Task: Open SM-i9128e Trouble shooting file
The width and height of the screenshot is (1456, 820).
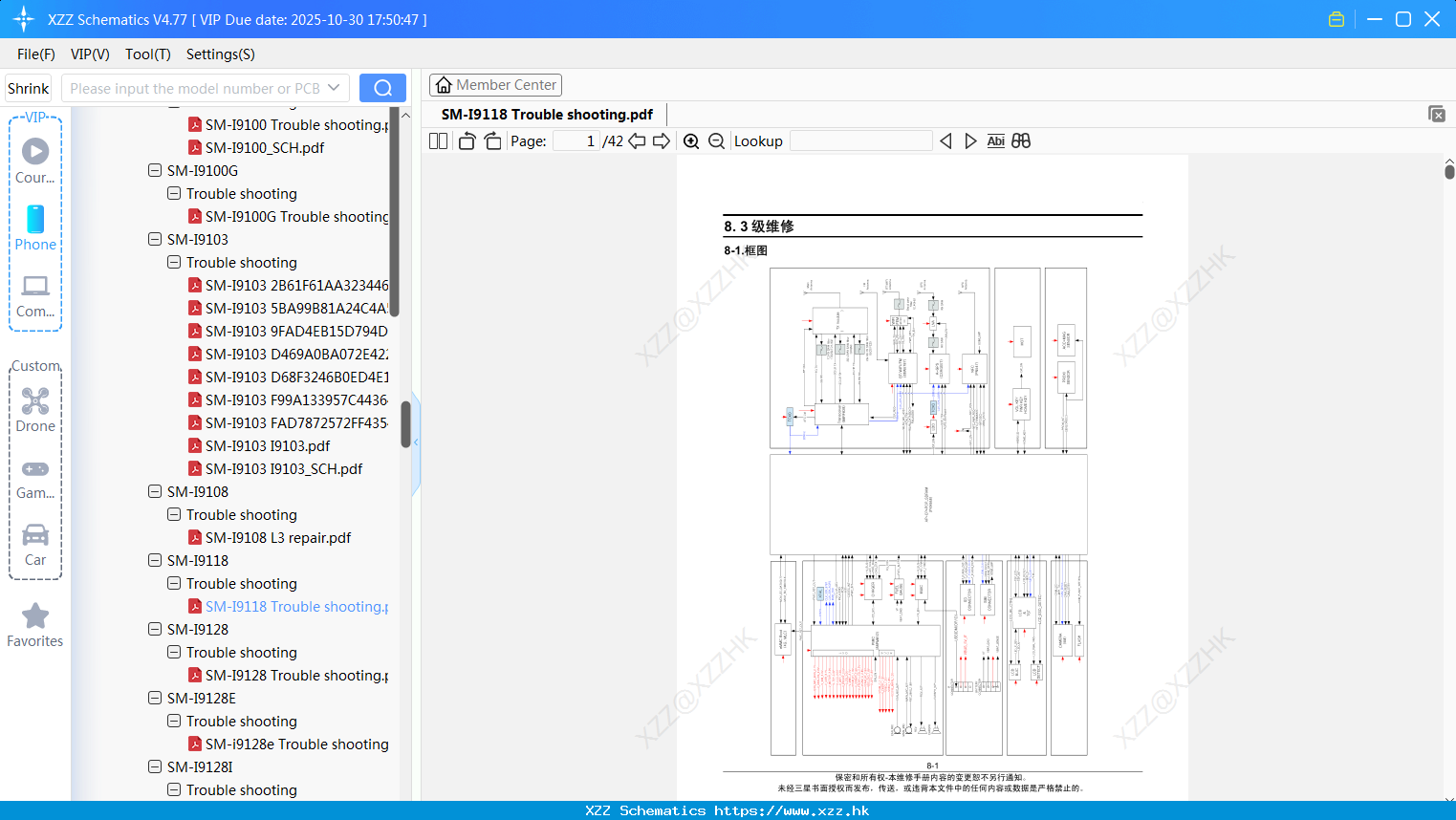Action: pyautogui.click(x=296, y=744)
